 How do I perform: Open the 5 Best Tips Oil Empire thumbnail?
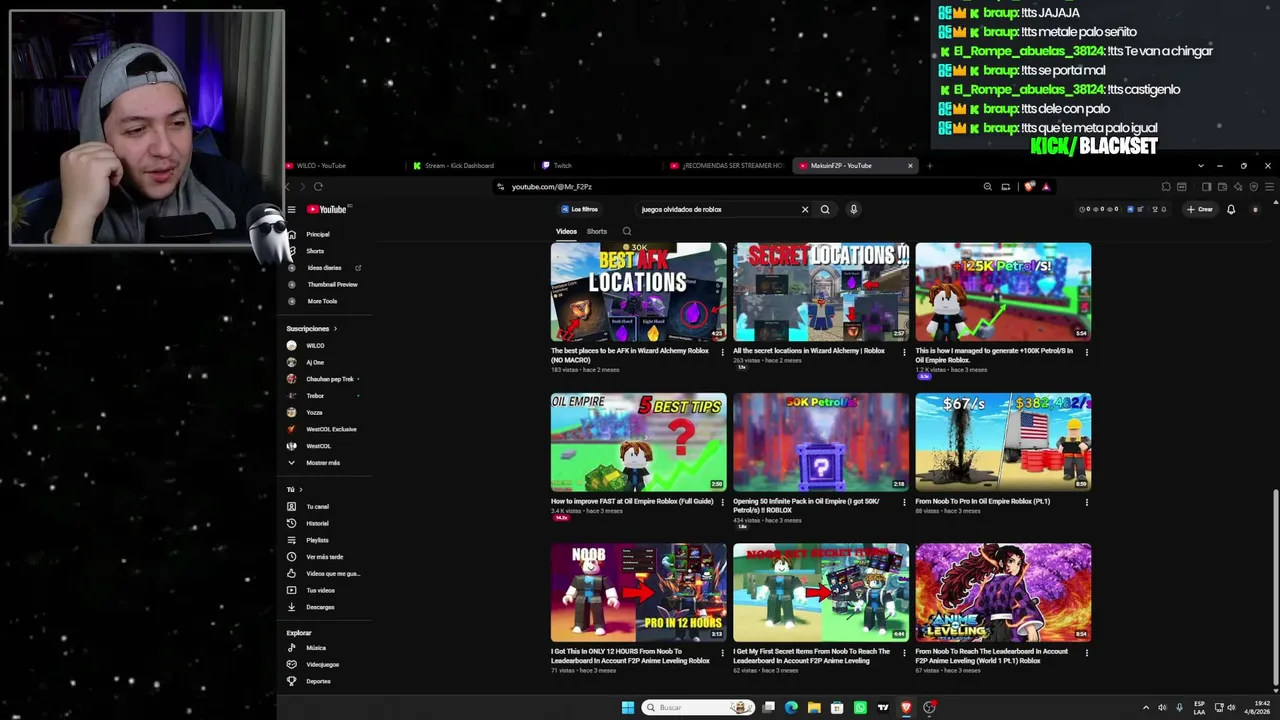(639, 442)
